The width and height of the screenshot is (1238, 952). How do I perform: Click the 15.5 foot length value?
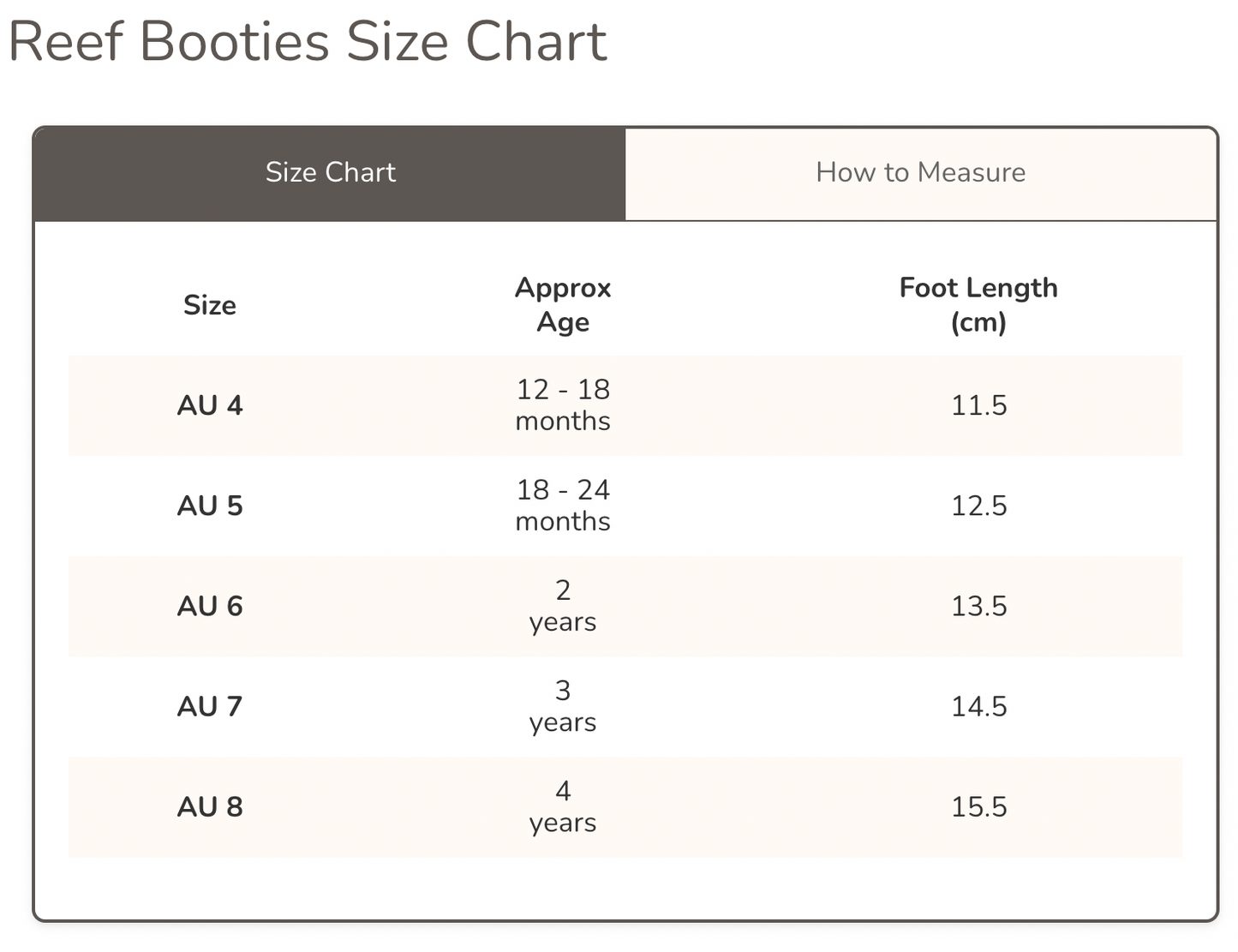[x=978, y=806]
